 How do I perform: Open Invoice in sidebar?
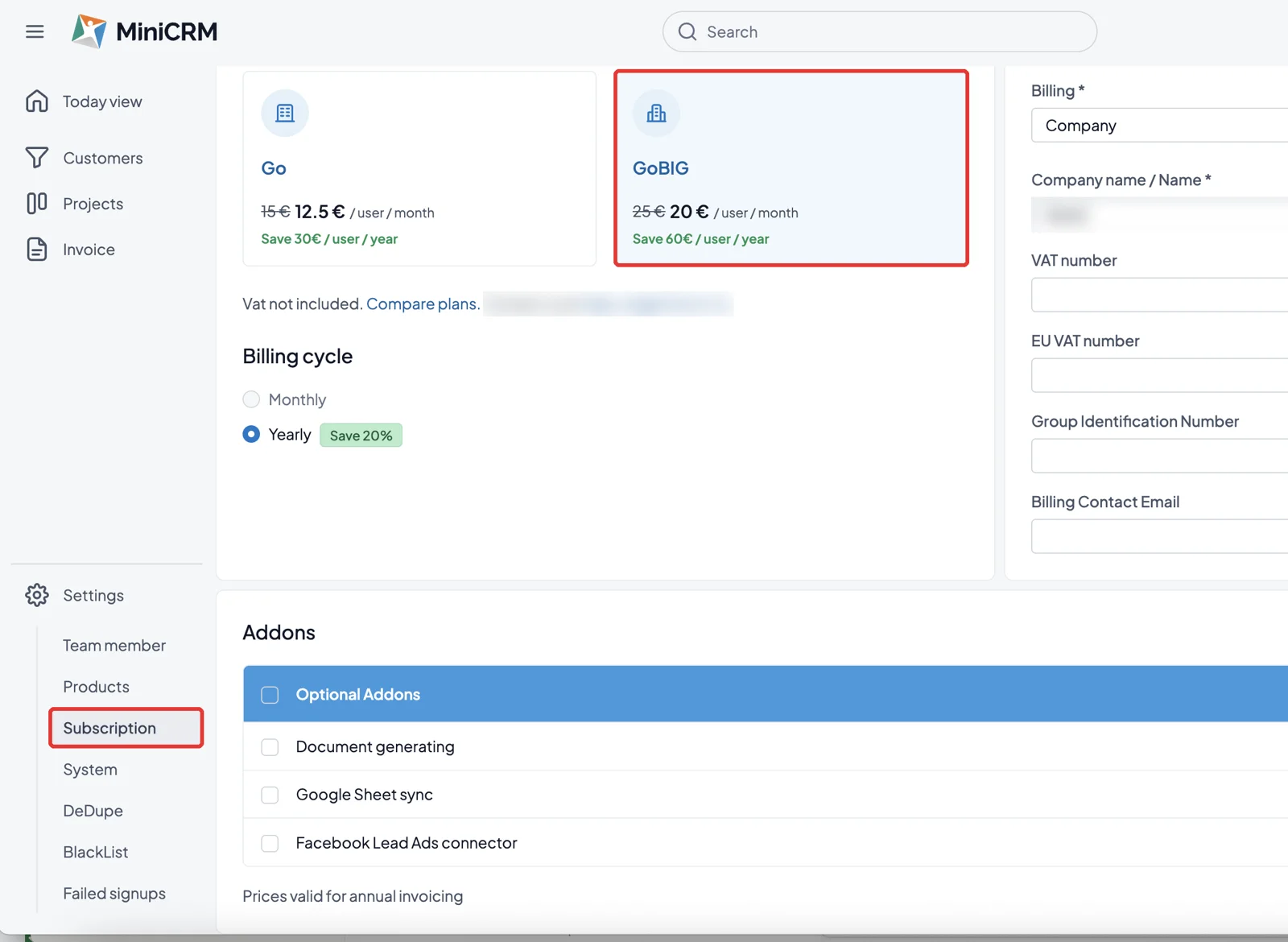(89, 250)
